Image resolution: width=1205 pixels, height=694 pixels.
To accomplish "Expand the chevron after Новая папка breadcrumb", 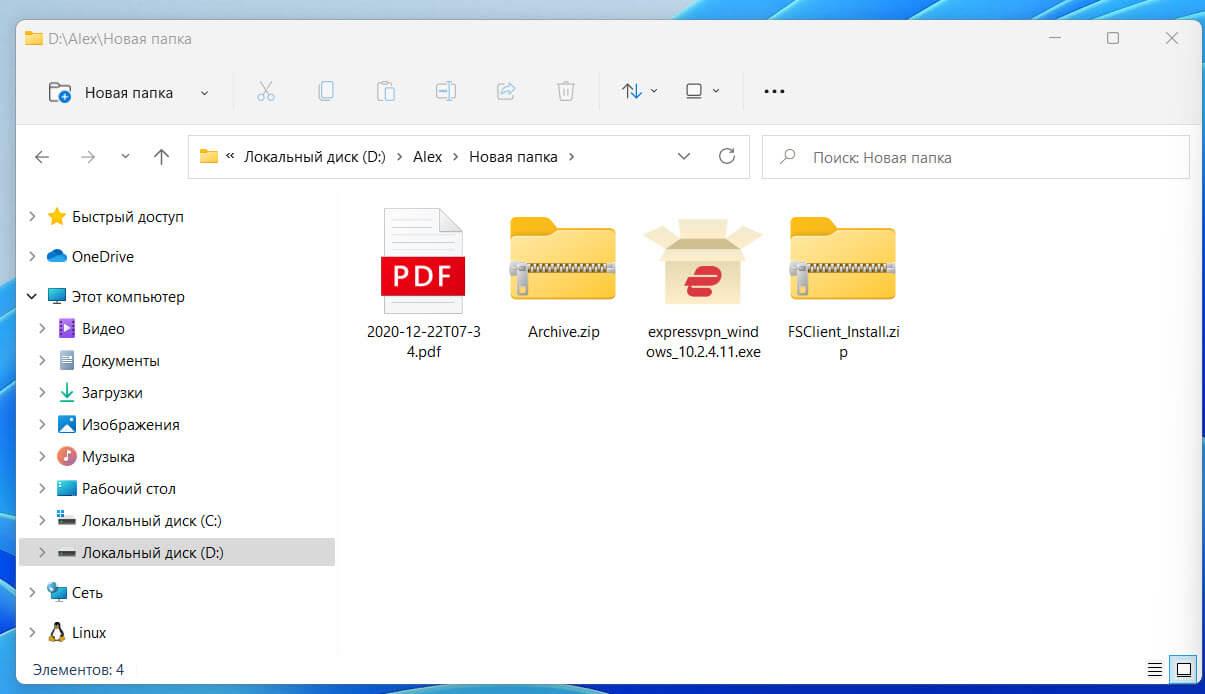I will [571, 157].
